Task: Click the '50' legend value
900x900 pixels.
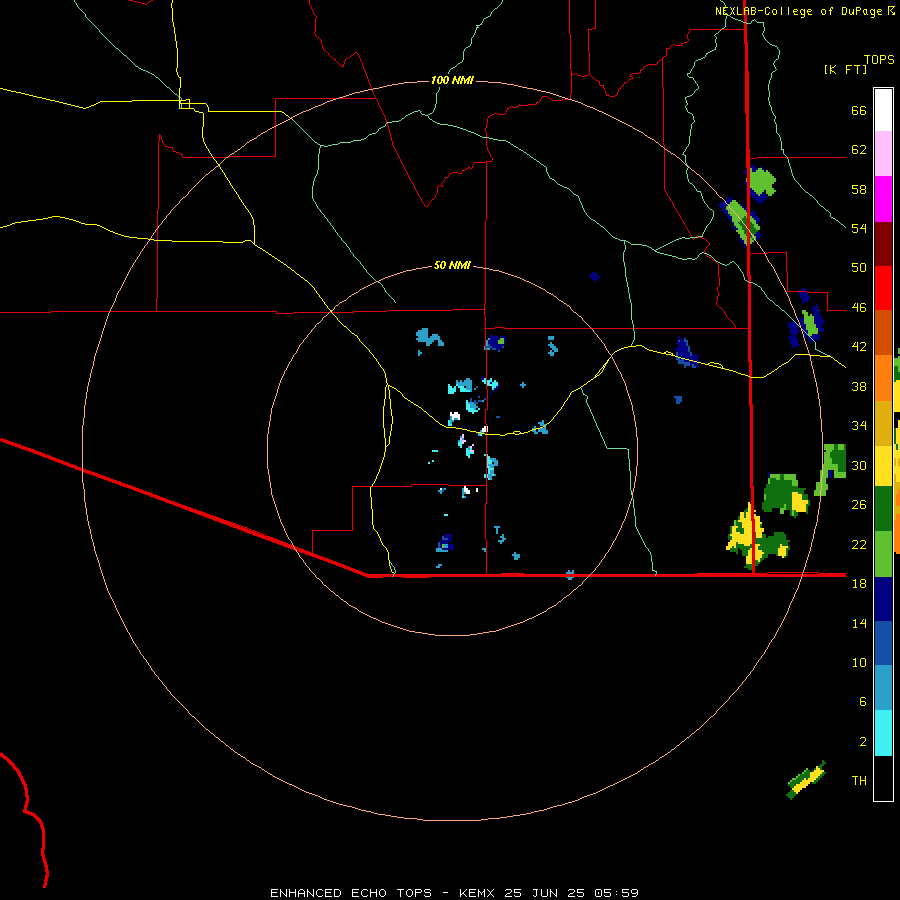Action: pos(859,268)
